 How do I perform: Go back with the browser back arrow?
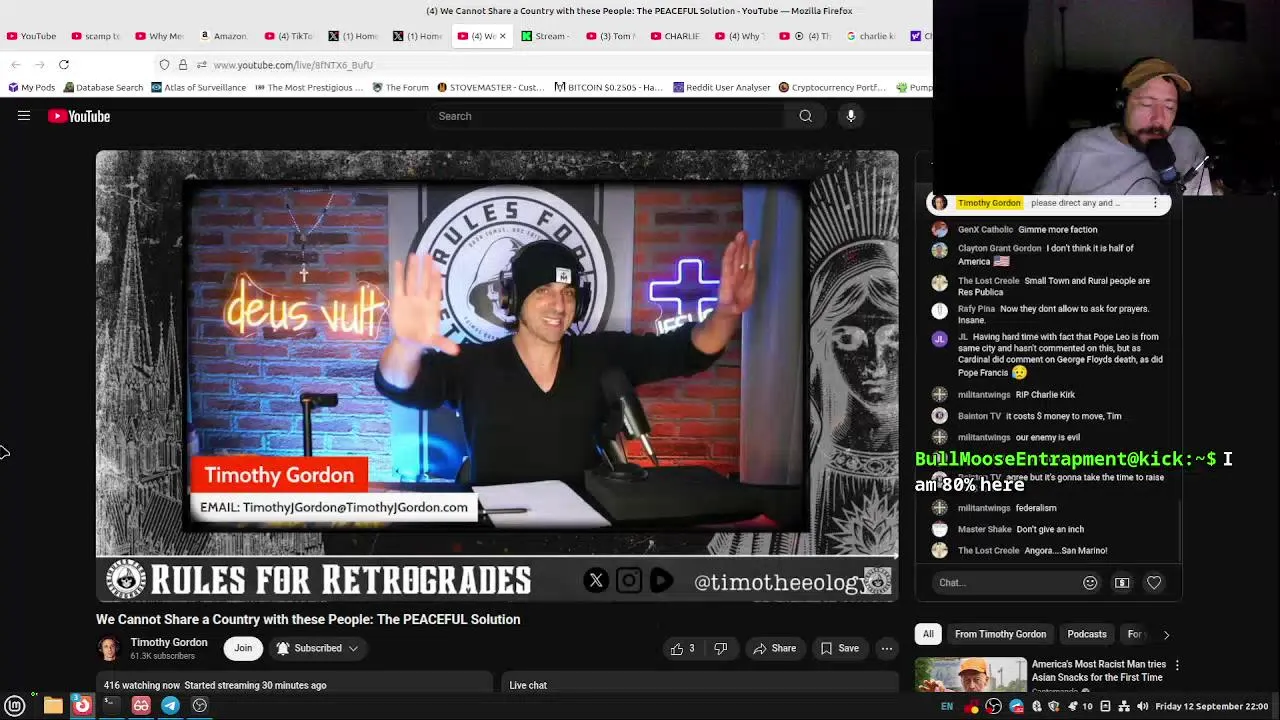16,64
